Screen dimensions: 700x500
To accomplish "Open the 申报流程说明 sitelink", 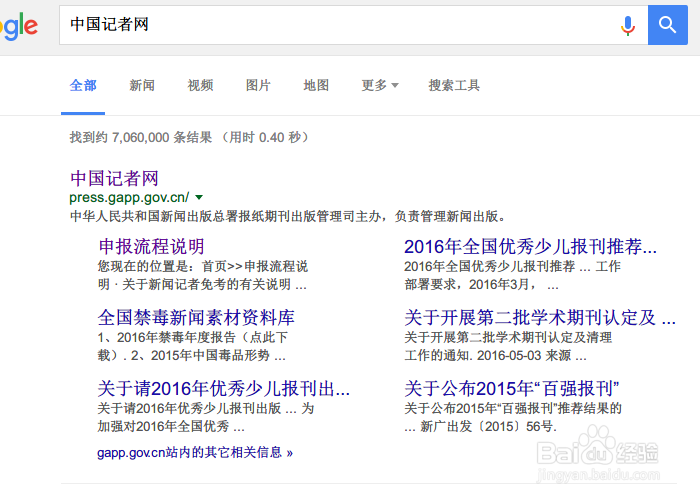I will pyautogui.click(x=151, y=246).
